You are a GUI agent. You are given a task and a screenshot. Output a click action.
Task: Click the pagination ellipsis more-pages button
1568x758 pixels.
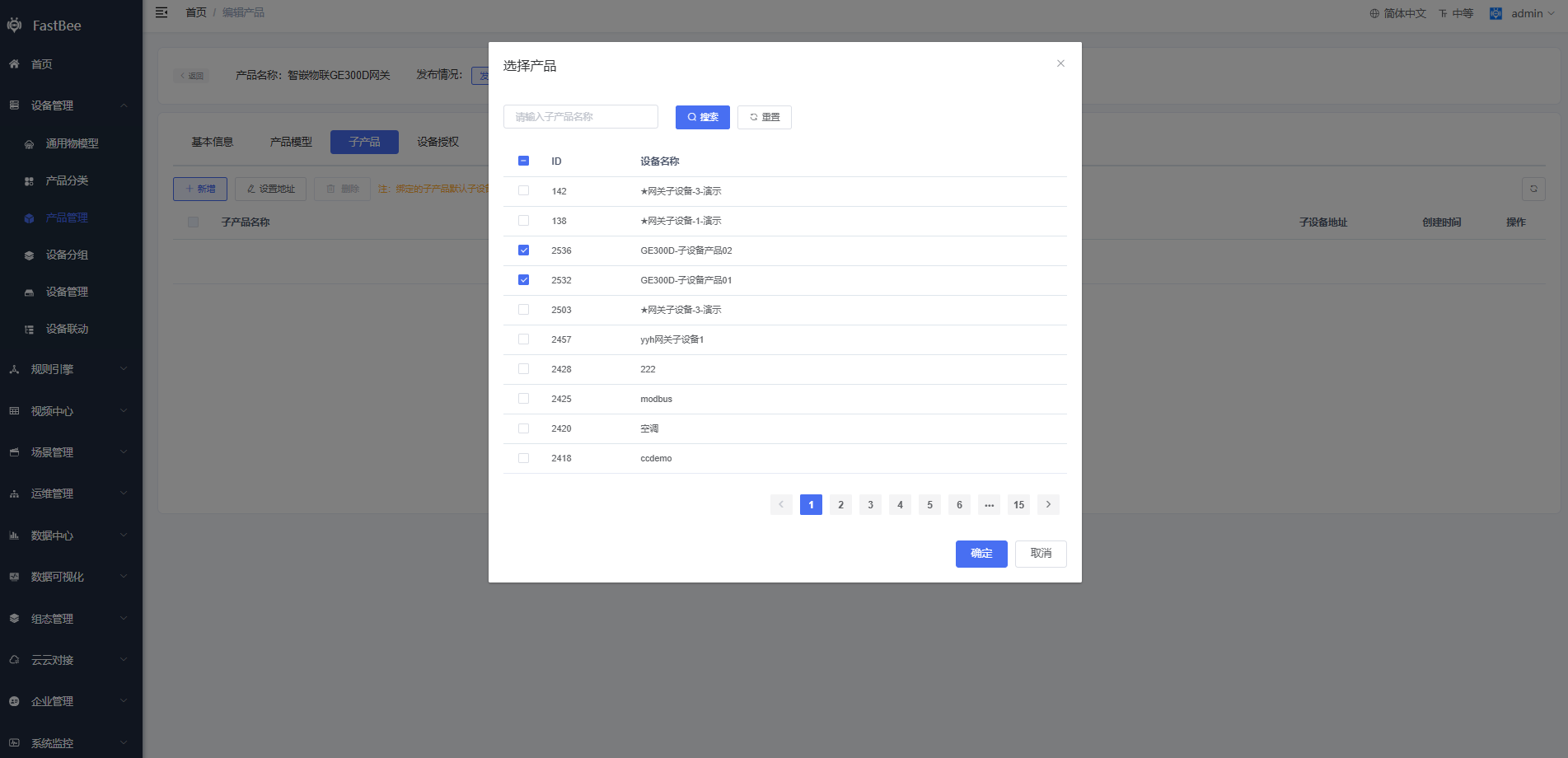point(989,504)
